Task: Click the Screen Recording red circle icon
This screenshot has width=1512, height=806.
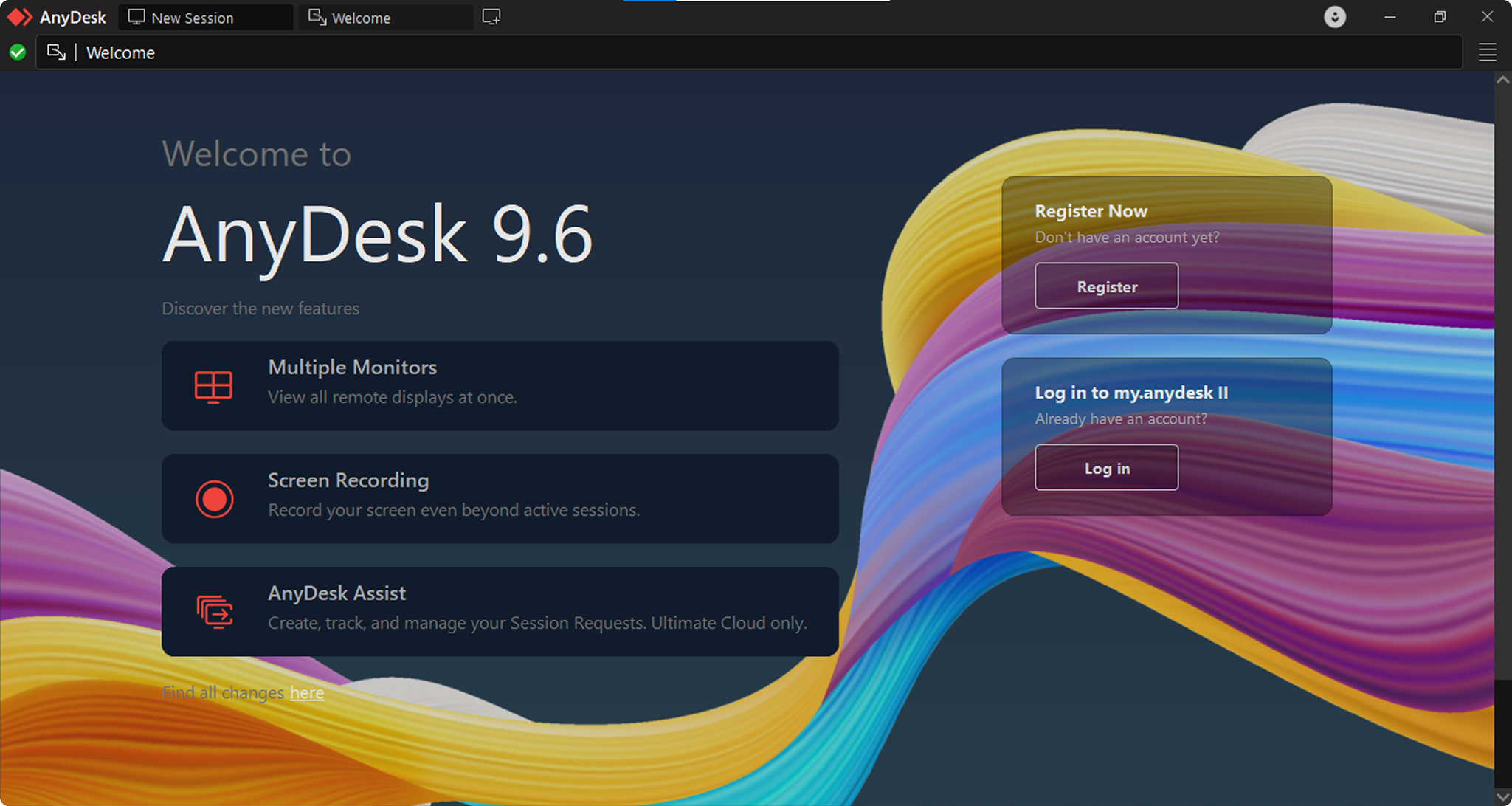Action: [x=214, y=499]
